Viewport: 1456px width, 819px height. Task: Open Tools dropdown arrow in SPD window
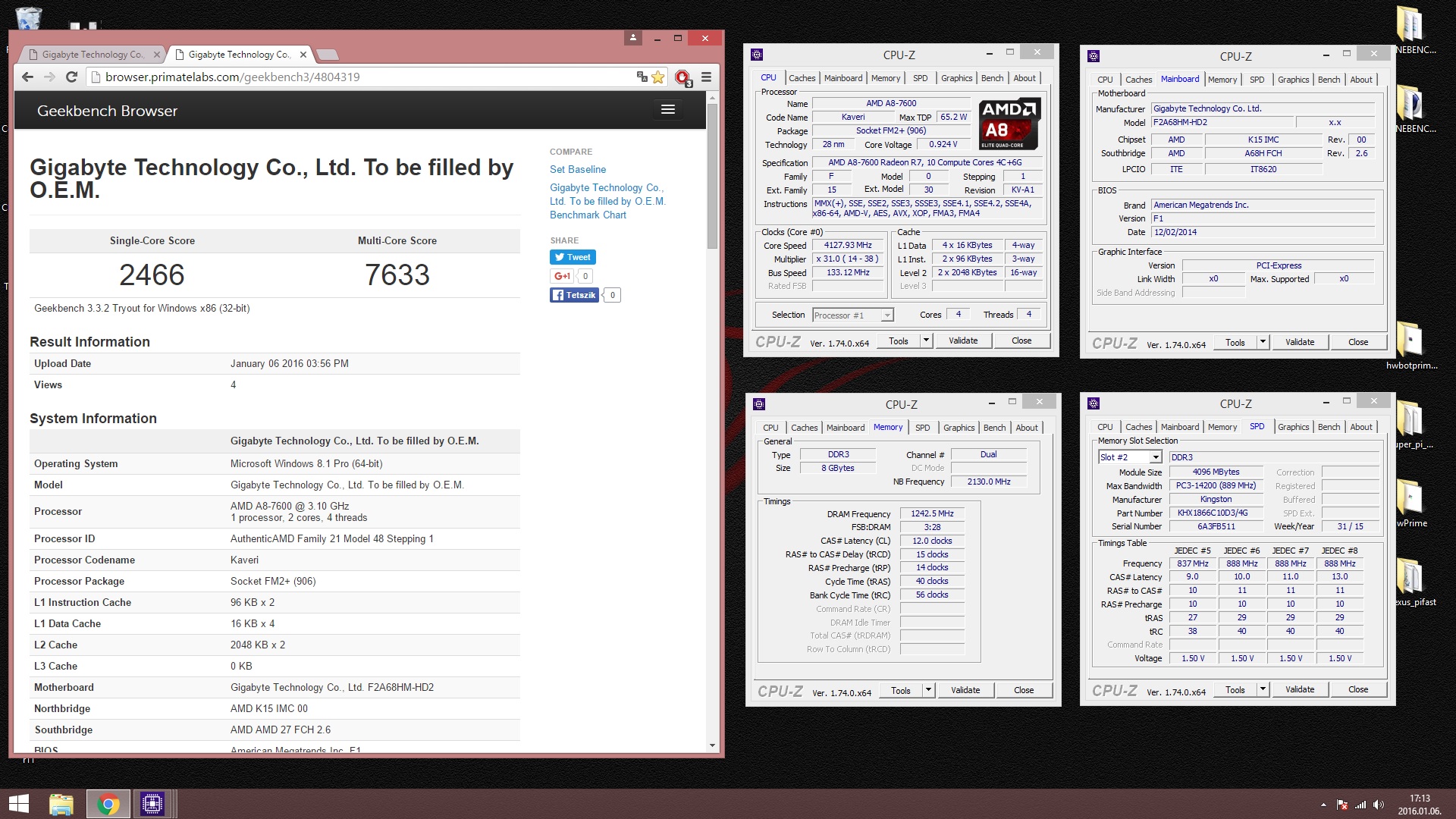click(x=1263, y=689)
